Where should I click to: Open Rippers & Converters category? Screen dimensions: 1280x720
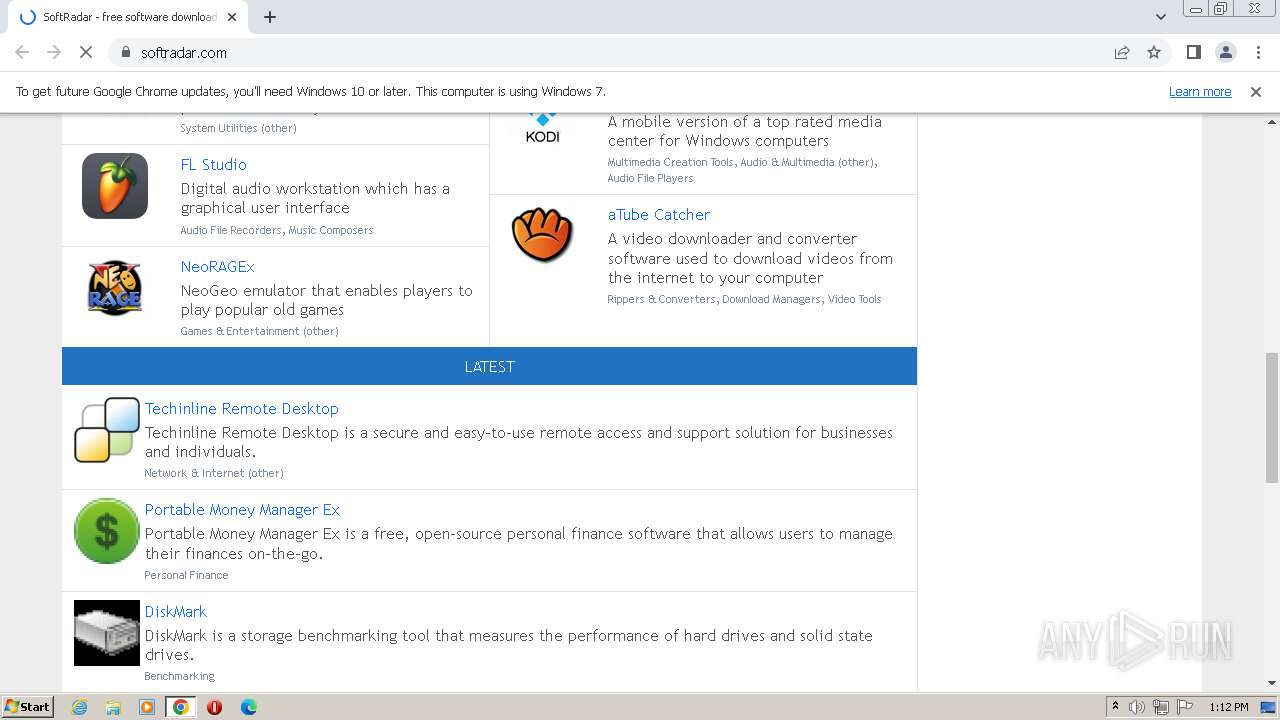coord(661,299)
